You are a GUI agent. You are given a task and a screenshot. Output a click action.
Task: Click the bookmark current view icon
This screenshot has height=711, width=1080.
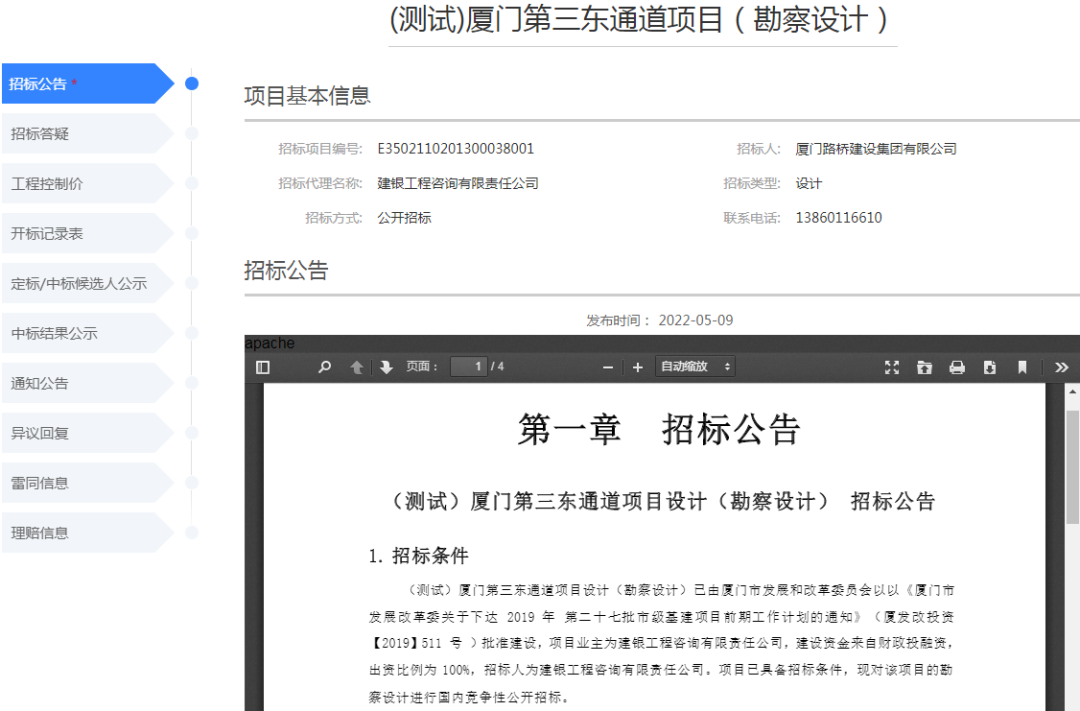[x=1022, y=367]
